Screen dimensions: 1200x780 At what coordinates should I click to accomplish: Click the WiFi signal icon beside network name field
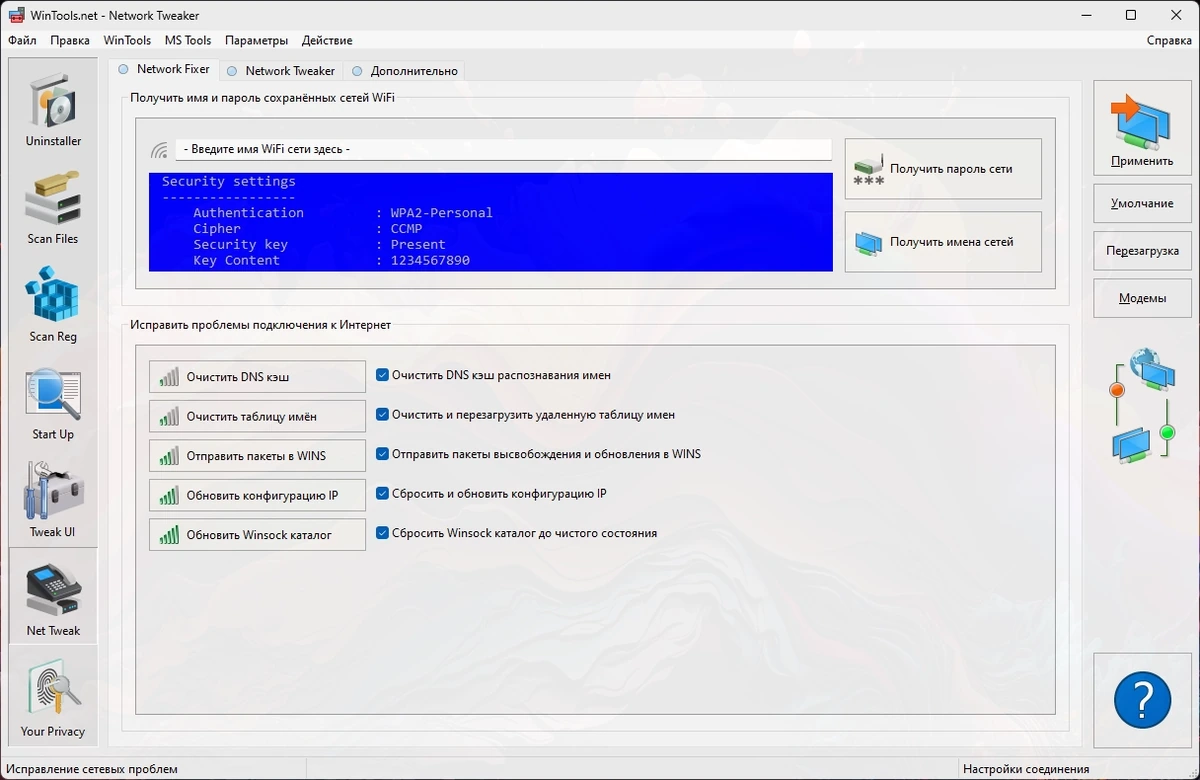click(x=160, y=150)
